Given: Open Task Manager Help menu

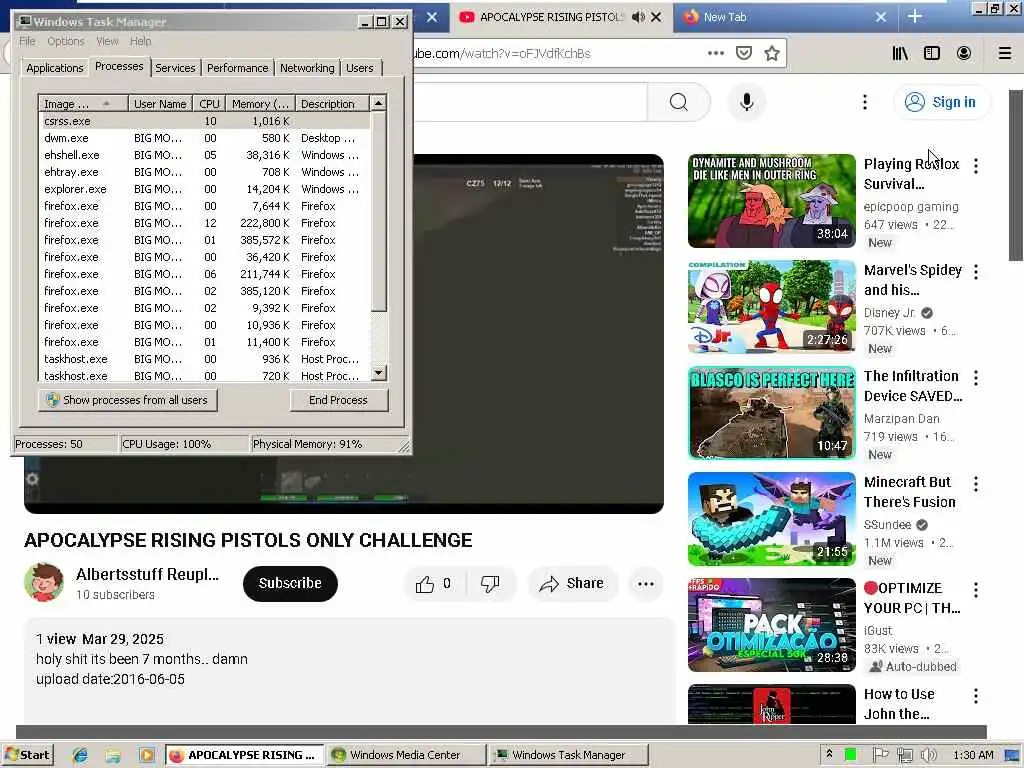Looking at the screenshot, I should [x=140, y=41].
